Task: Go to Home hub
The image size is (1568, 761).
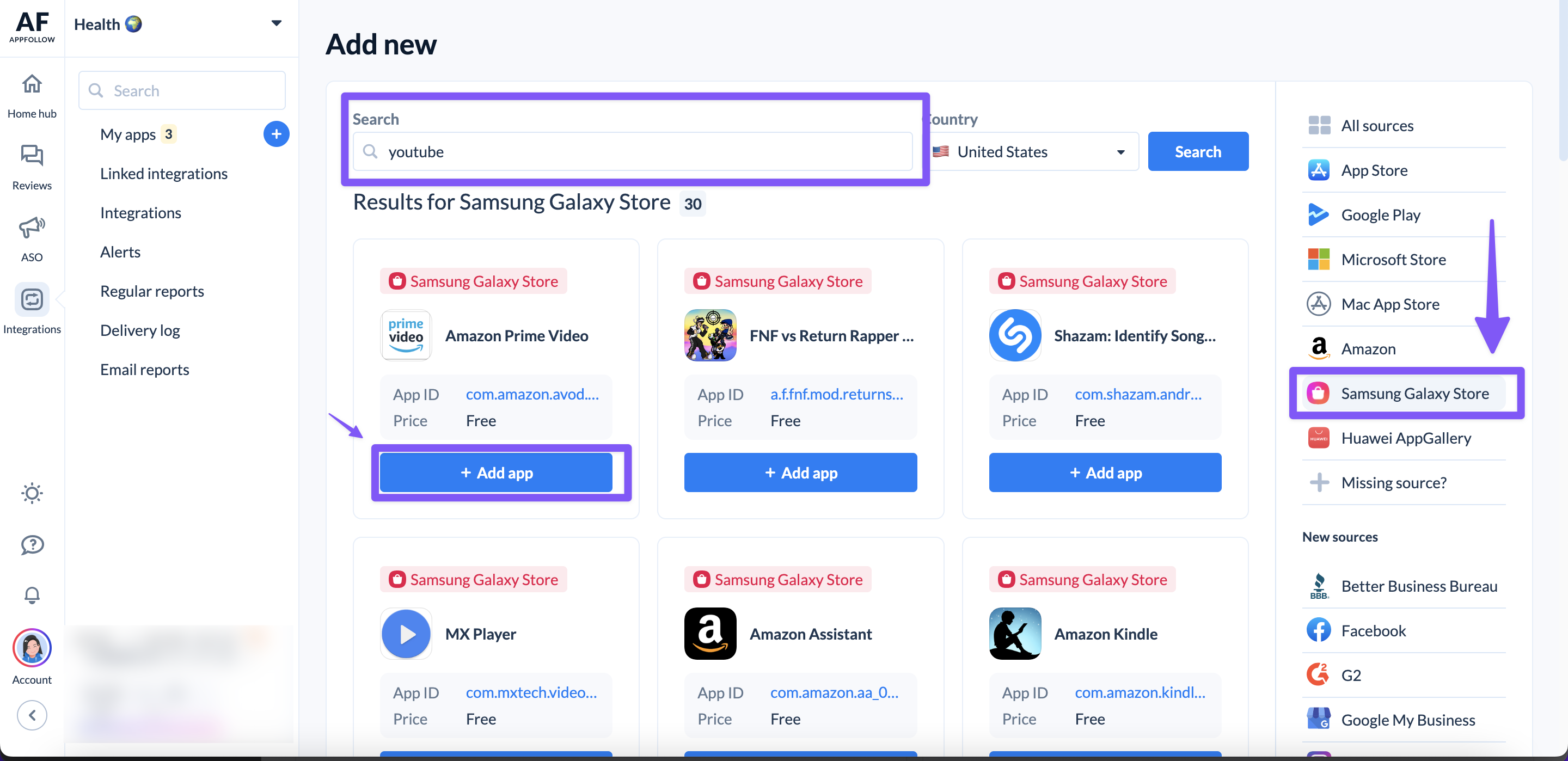Action: (x=32, y=96)
